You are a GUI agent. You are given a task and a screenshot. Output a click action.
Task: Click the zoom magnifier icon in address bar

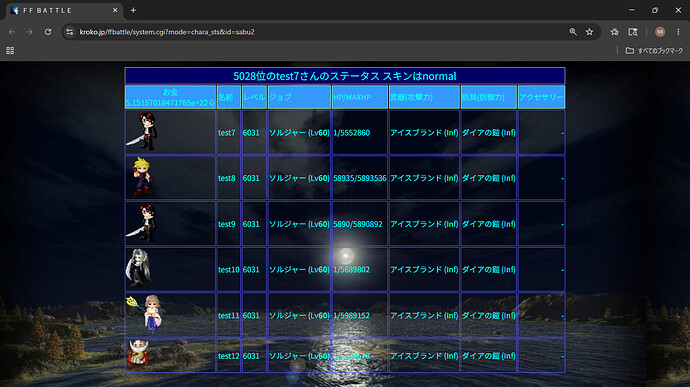coord(573,32)
